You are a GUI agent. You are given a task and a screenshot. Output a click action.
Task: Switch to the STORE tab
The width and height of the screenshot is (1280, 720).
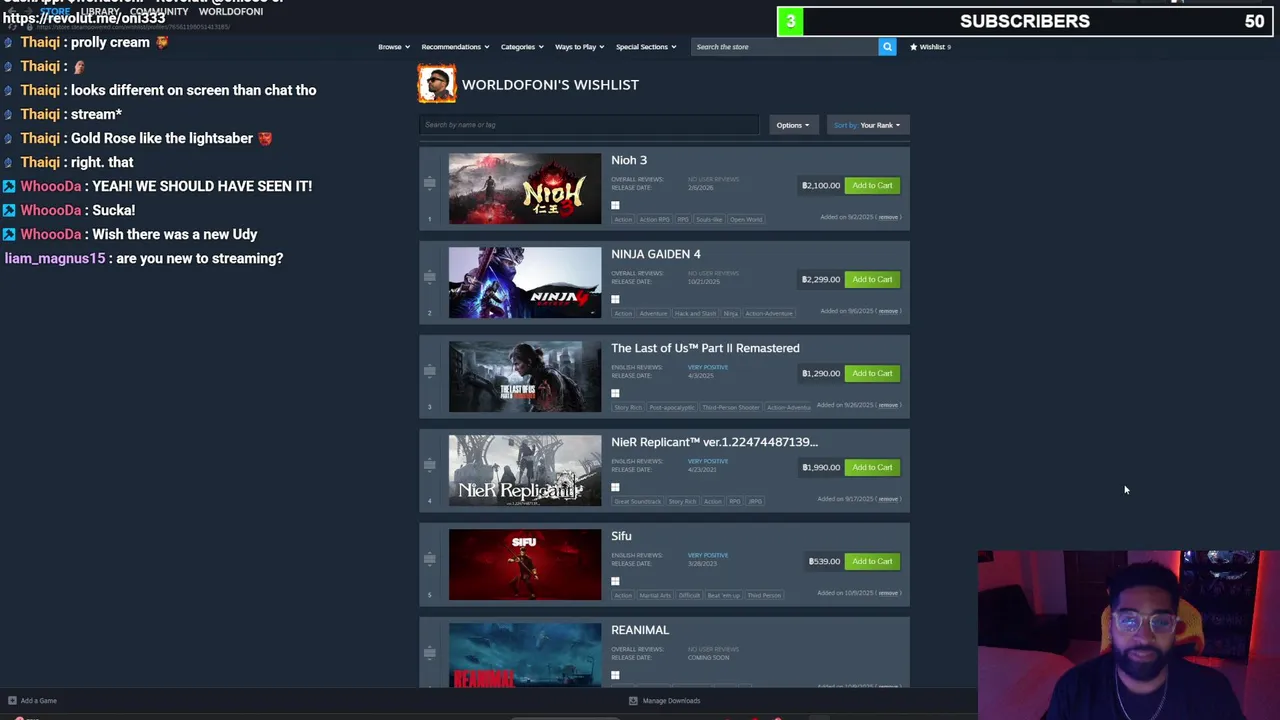[55, 12]
